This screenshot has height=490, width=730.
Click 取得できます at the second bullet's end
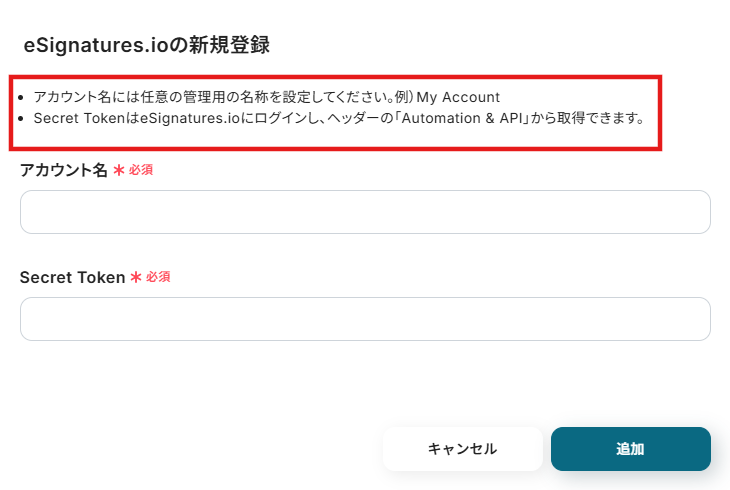coord(600,118)
